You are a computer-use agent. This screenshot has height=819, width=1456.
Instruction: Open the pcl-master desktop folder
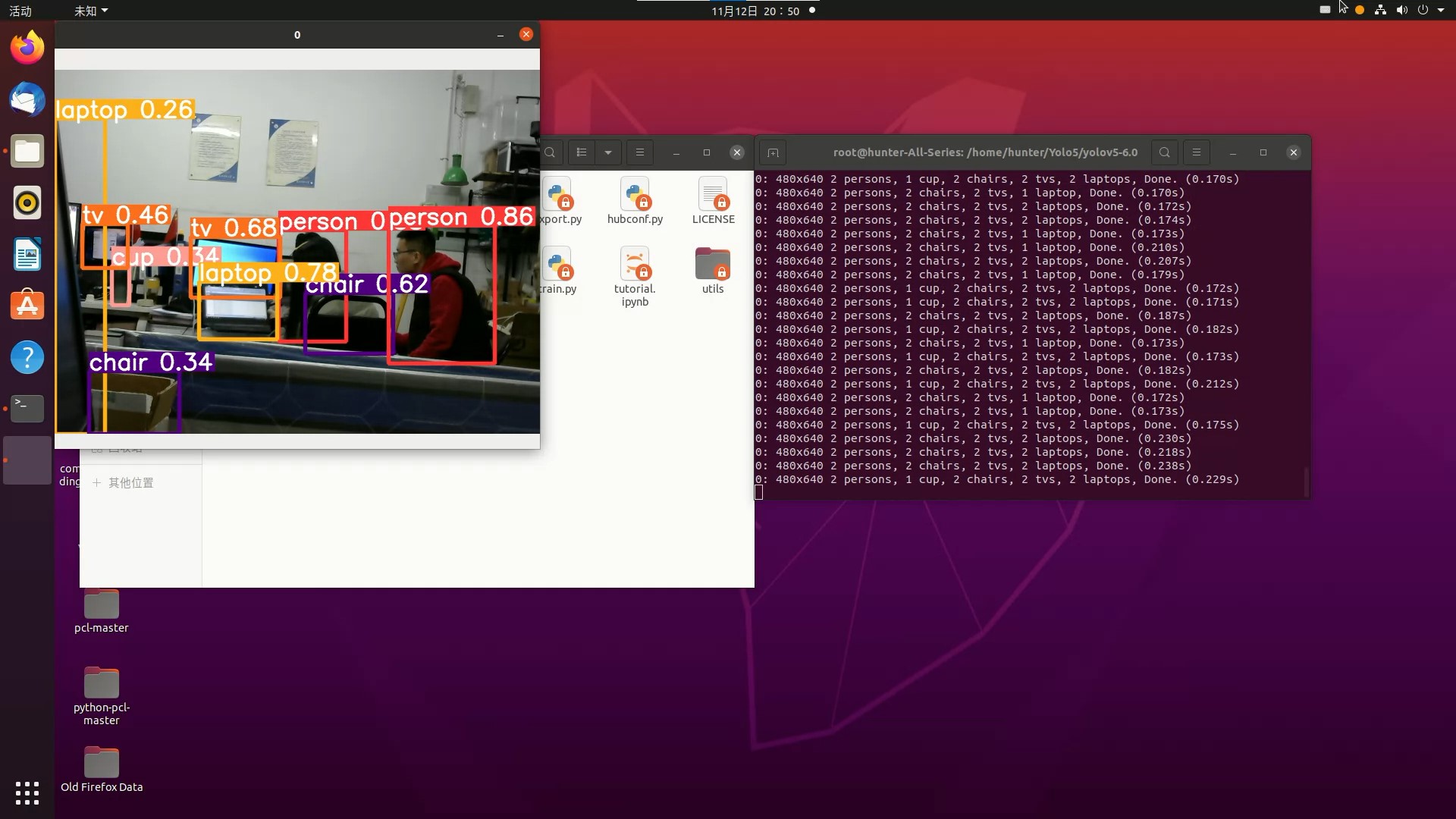click(102, 611)
